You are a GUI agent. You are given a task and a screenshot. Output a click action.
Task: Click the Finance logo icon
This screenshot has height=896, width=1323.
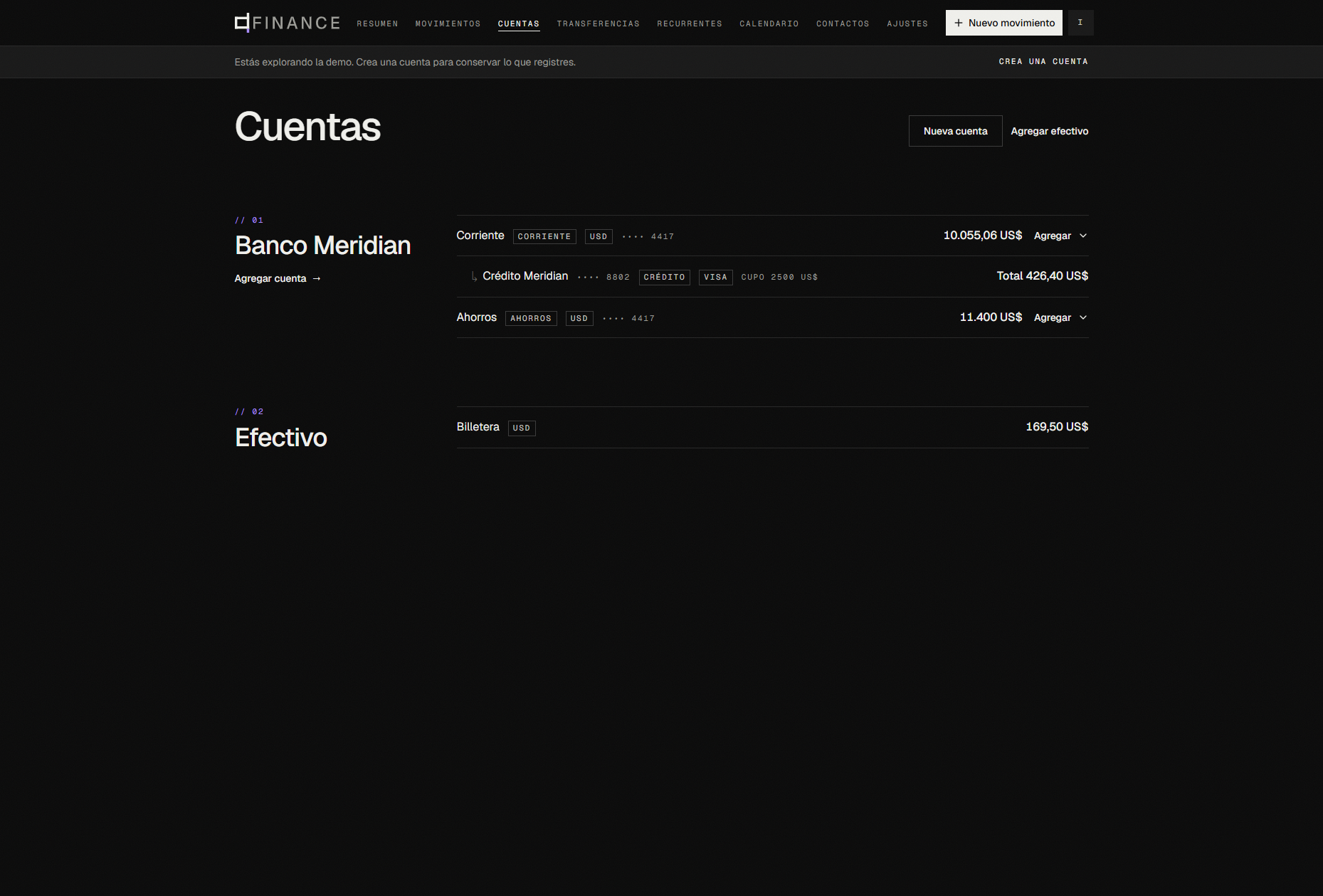tap(243, 23)
